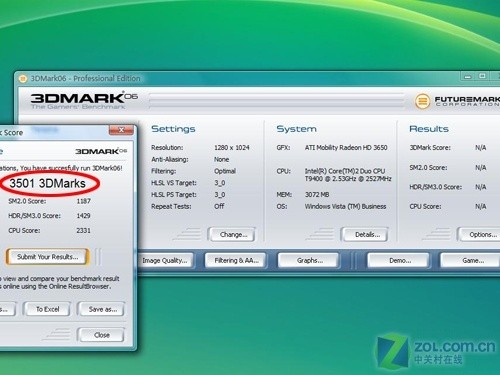The image size is (500, 375).
Task: Select the CPU Score value 2331
Action: 83,230
